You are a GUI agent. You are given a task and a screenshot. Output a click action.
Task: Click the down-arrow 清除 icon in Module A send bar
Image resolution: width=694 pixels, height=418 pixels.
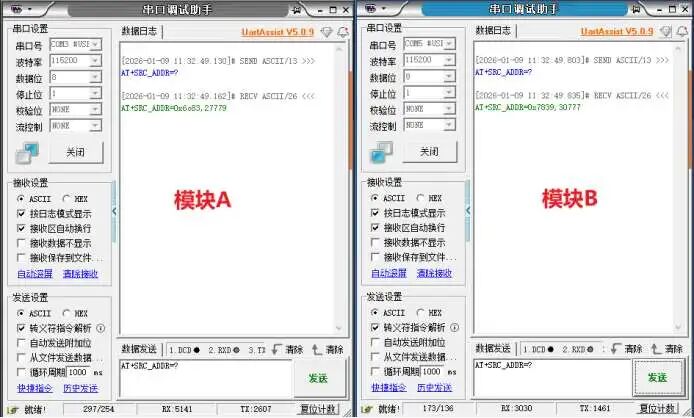275,349
